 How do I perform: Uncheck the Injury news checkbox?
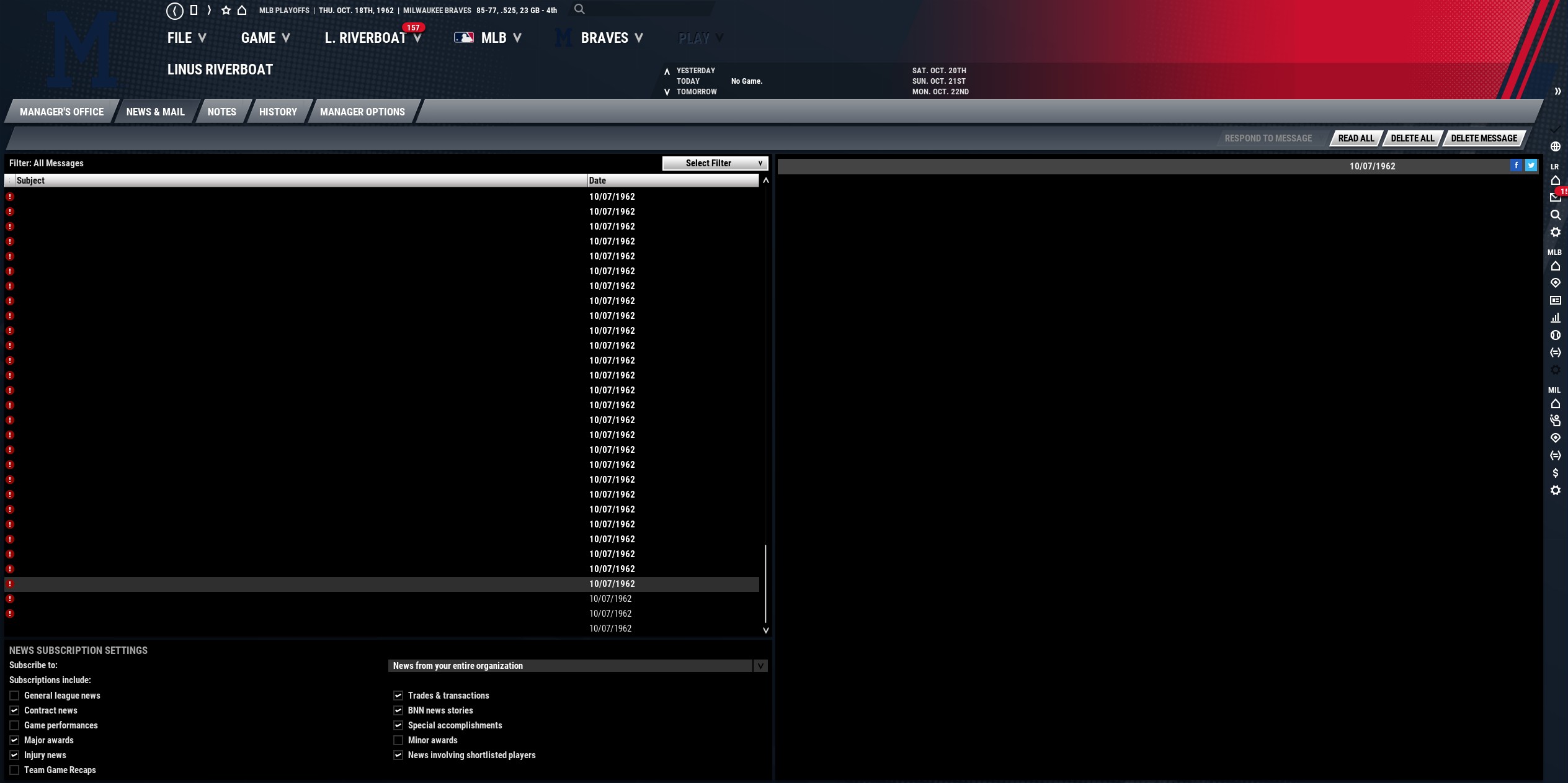(x=14, y=755)
